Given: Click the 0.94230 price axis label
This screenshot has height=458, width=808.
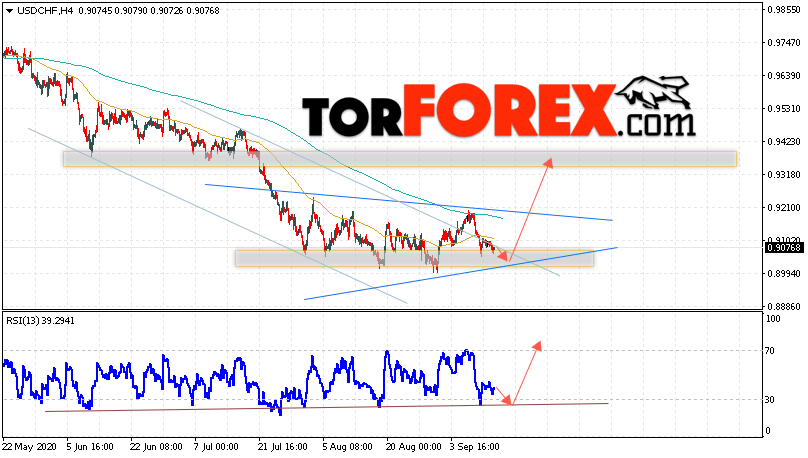Looking at the screenshot, I should click(x=783, y=141).
